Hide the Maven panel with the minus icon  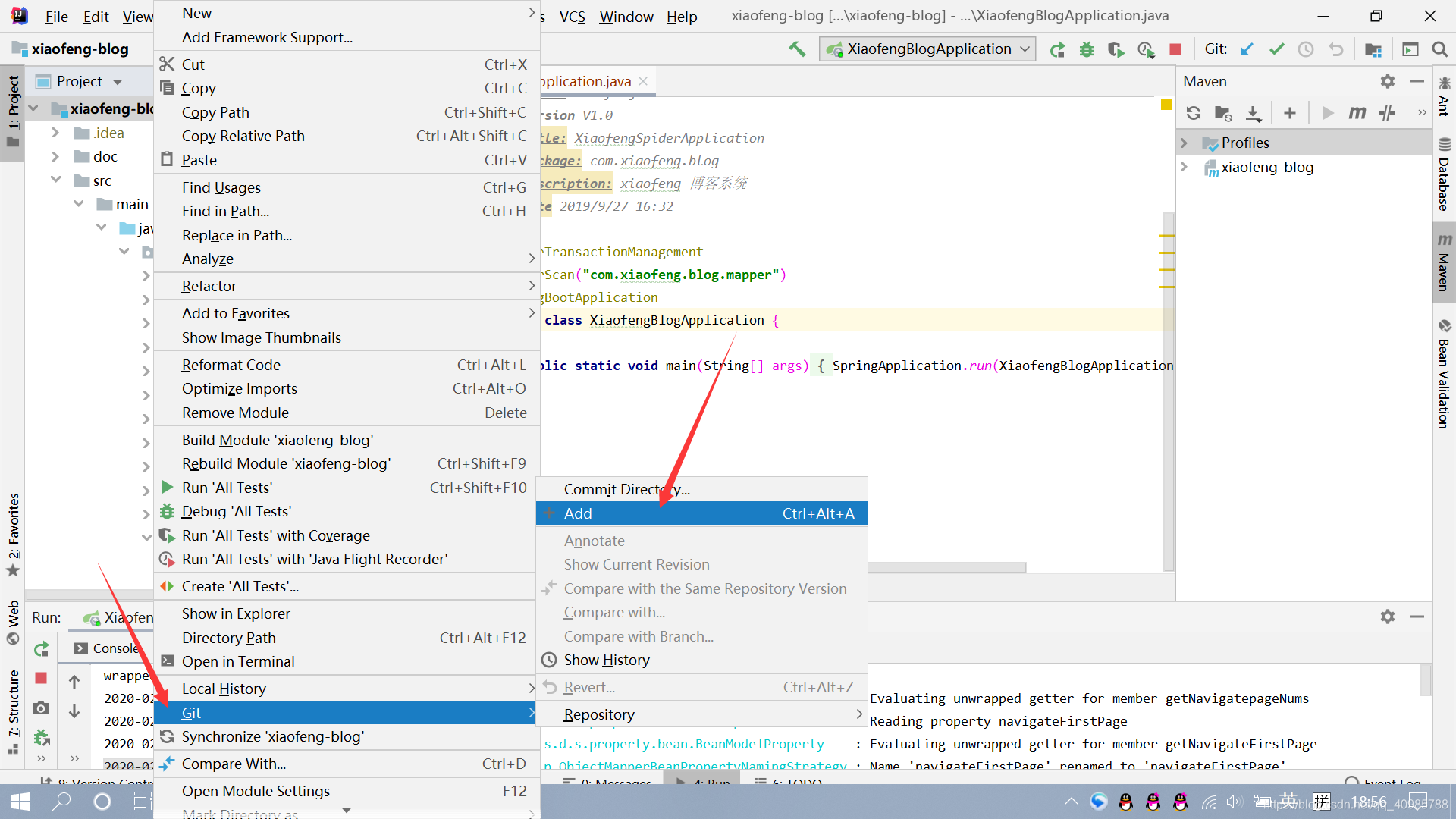click(1417, 81)
